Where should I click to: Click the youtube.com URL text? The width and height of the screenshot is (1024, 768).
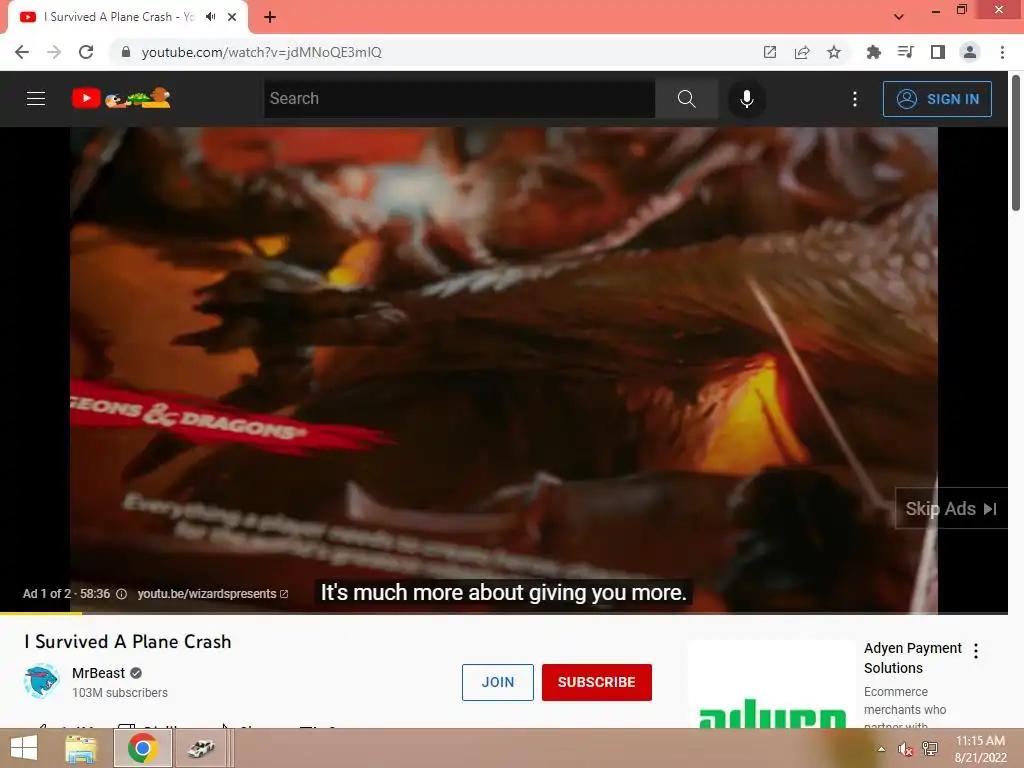(261, 52)
